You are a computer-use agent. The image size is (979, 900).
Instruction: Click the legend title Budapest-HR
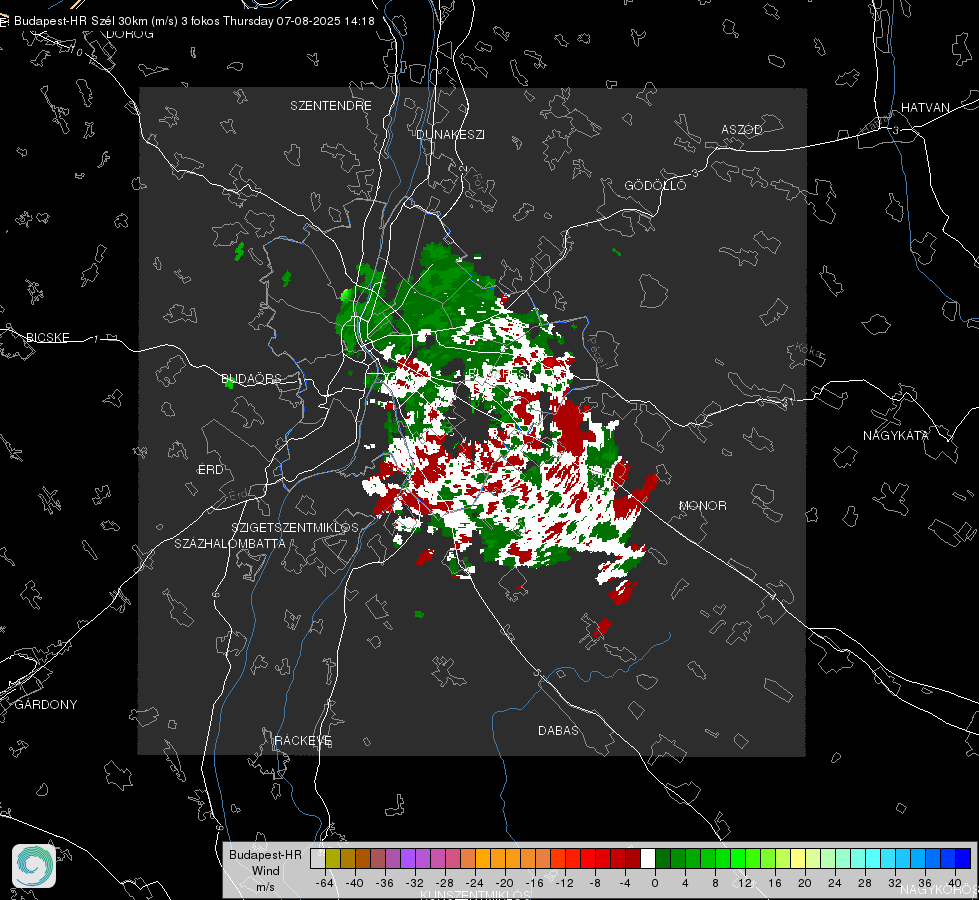265,855
